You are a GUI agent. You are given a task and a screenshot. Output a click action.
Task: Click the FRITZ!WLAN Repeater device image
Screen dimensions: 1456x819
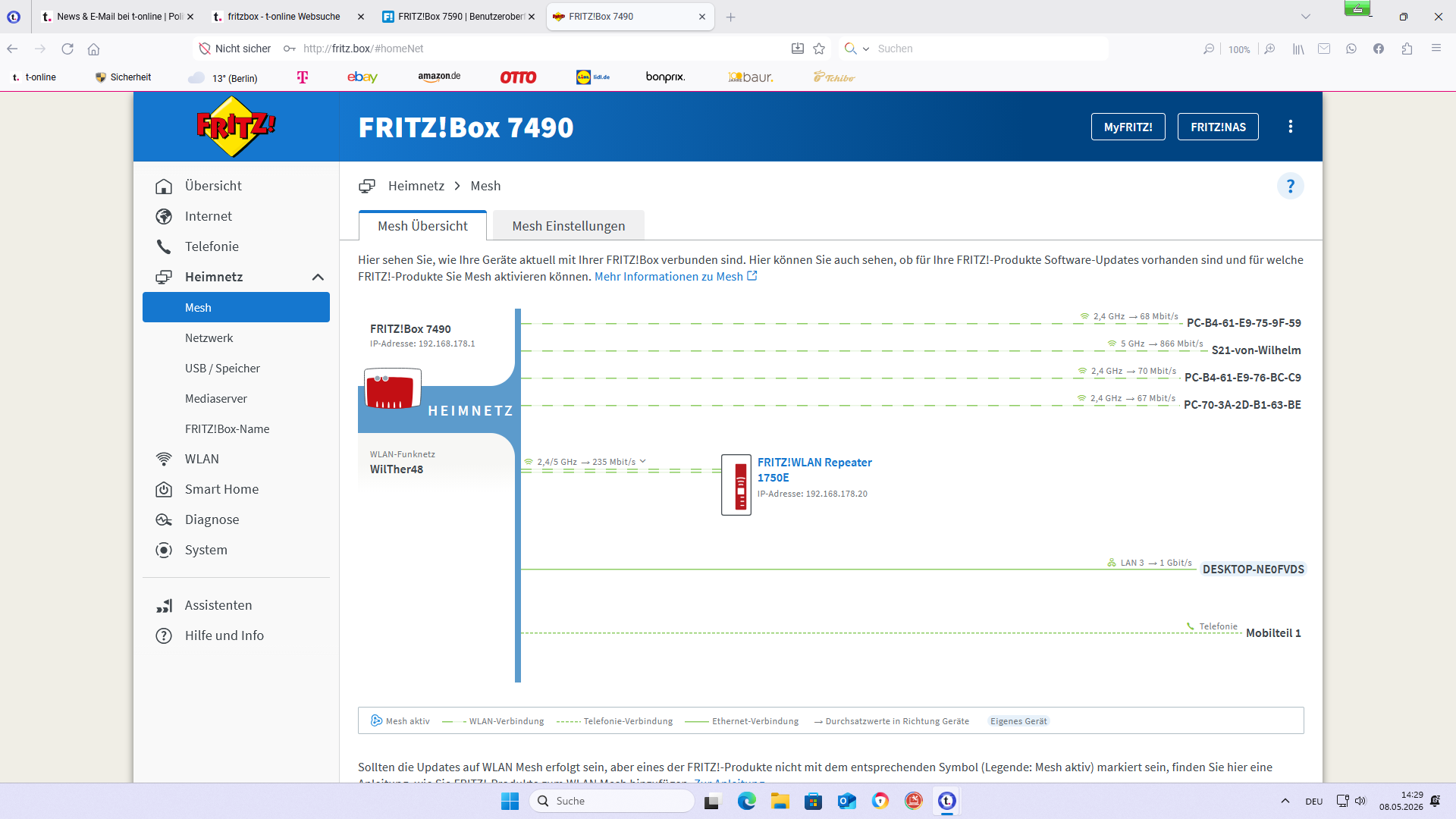tap(736, 485)
